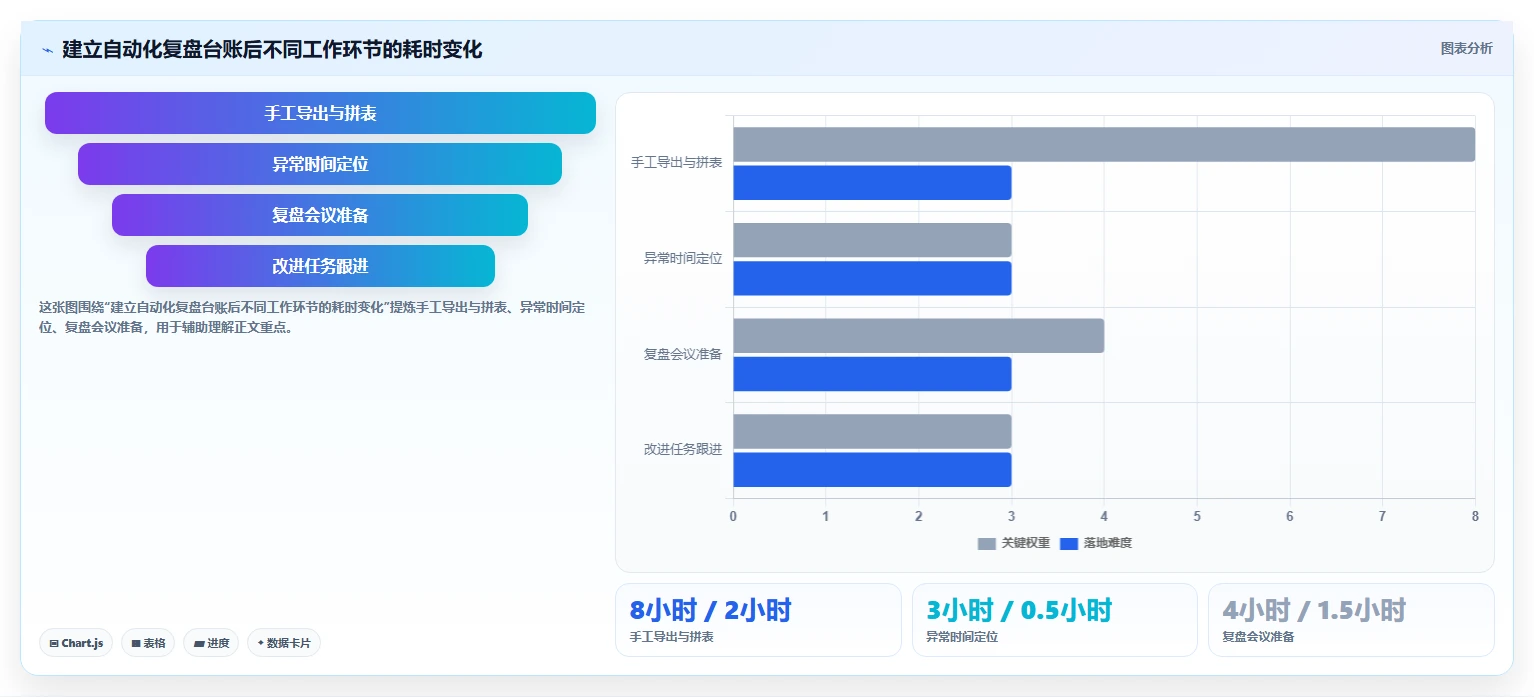Image resolution: width=1534 pixels, height=697 pixels.
Task: Toggle the 落地难度 legend series
Action: point(1095,543)
